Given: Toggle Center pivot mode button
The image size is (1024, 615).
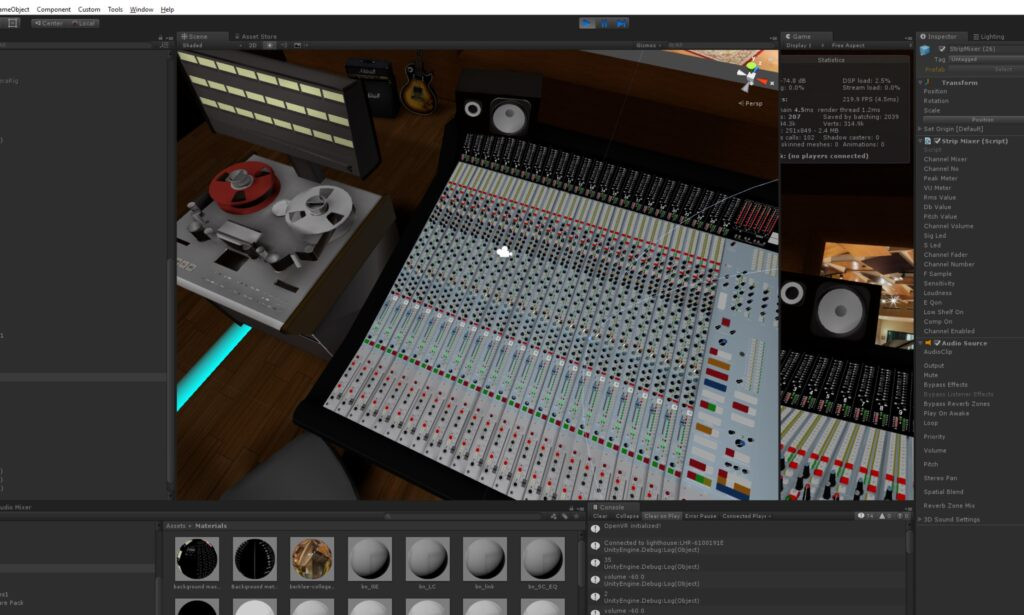Looking at the screenshot, I should [48, 24].
